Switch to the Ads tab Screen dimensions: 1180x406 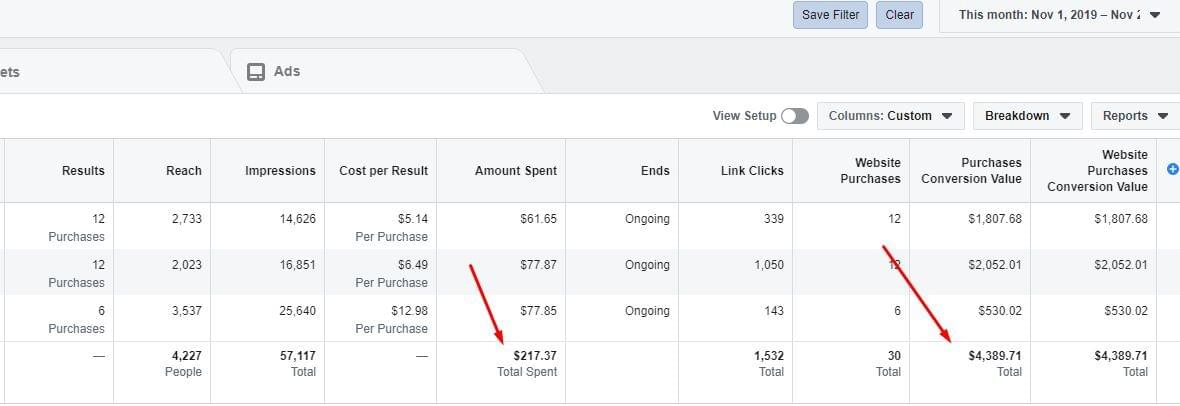click(286, 71)
